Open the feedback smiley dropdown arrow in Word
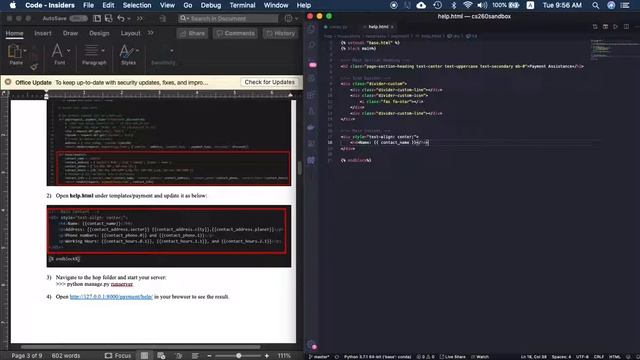Screen dimensions: 640x360 click(296, 19)
